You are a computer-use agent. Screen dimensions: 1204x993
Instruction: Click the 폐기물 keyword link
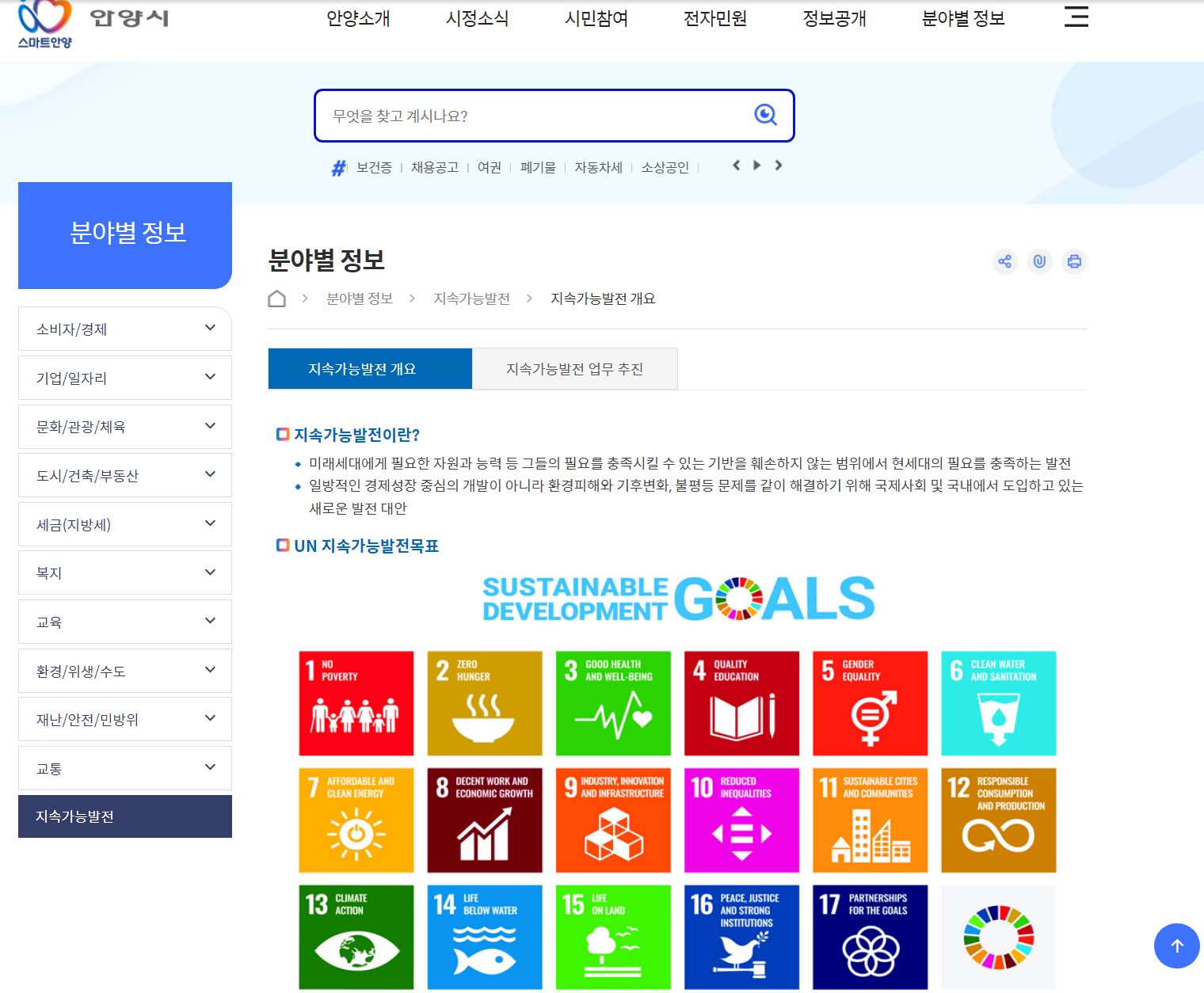click(x=538, y=168)
